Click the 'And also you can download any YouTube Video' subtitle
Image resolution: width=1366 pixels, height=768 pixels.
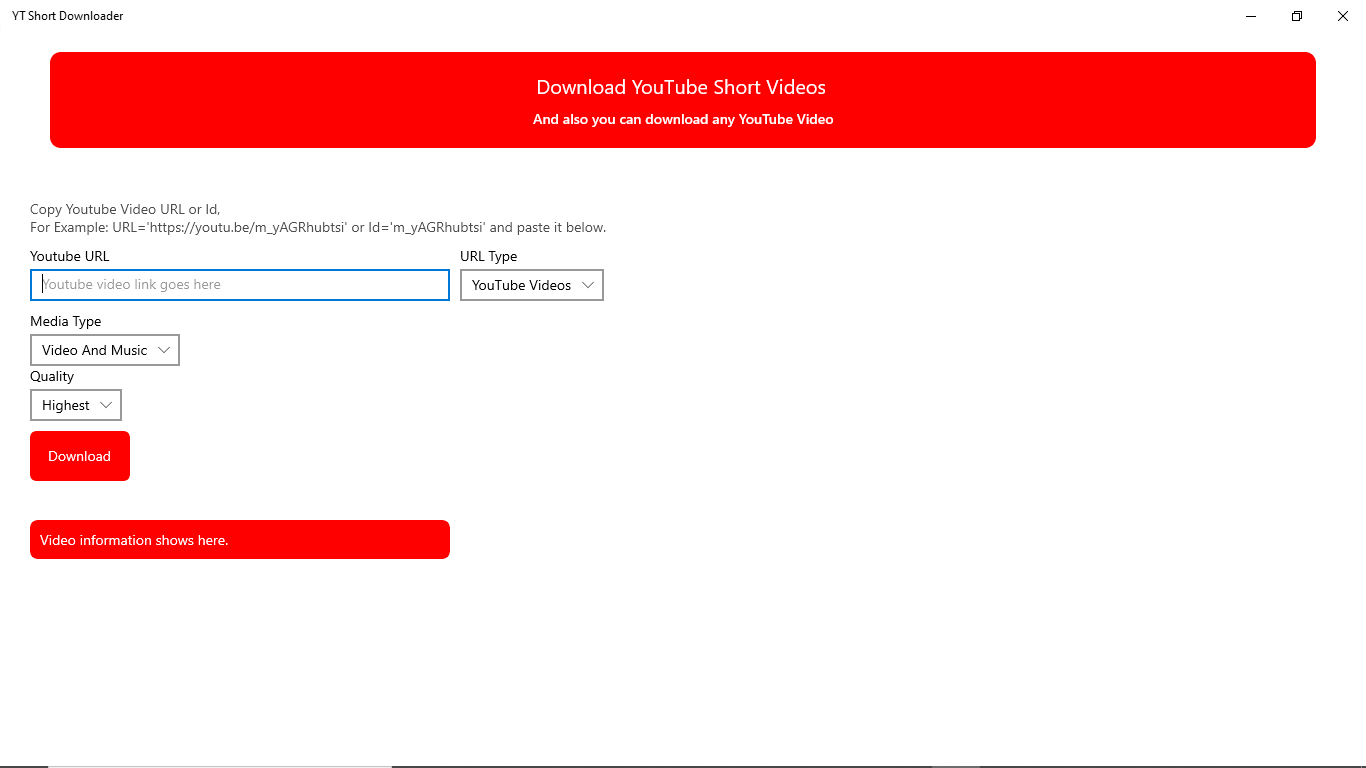[683, 119]
